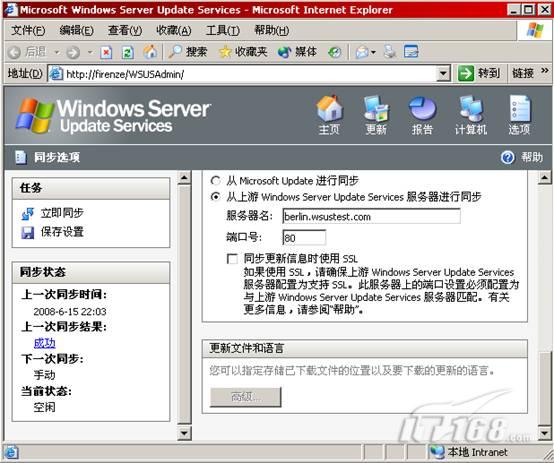This screenshot has height=463, width=554.
Task: Enable SSL when syncing update info
Action: (x=232, y=259)
